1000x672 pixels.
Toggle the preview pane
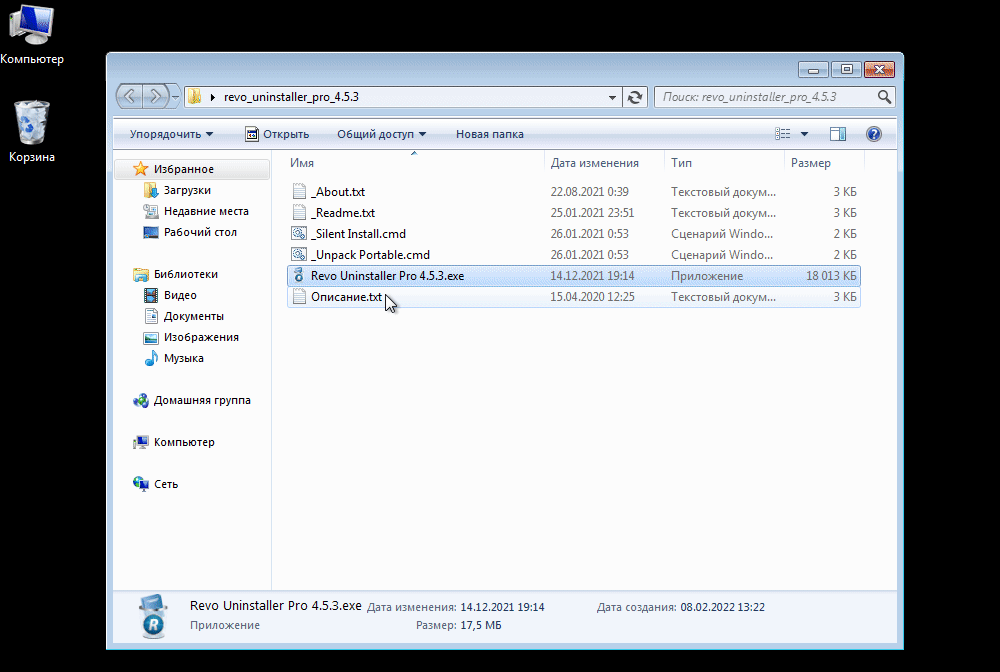coord(838,134)
